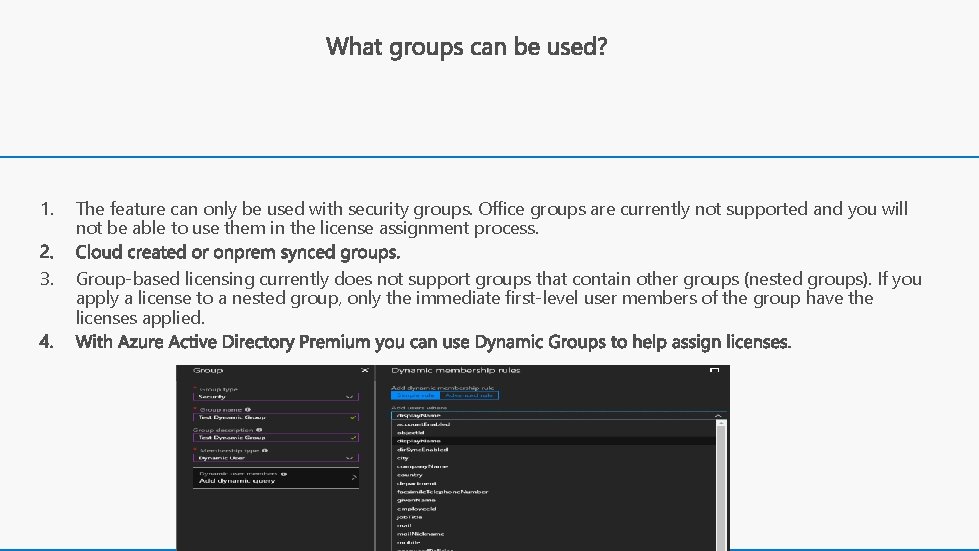Open the Membership type dropdown showing Dynamic User

(276, 458)
